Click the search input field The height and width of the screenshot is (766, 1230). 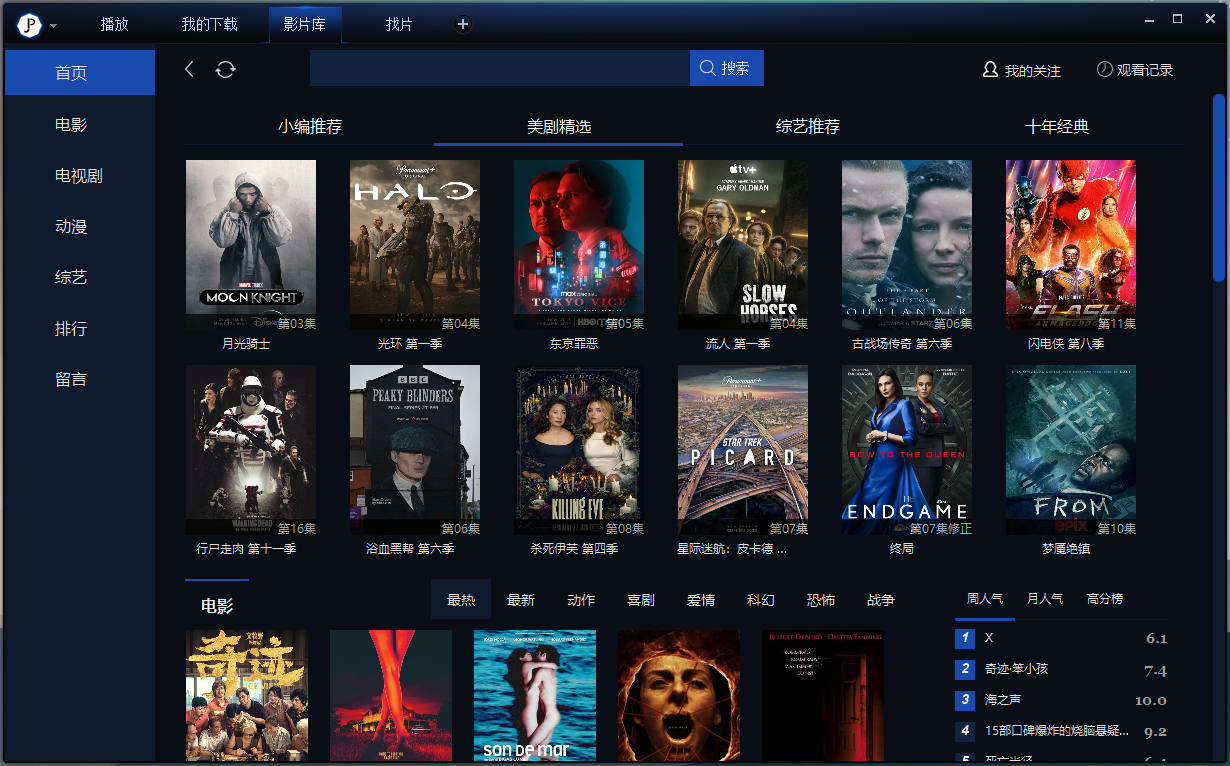coord(500,68)
